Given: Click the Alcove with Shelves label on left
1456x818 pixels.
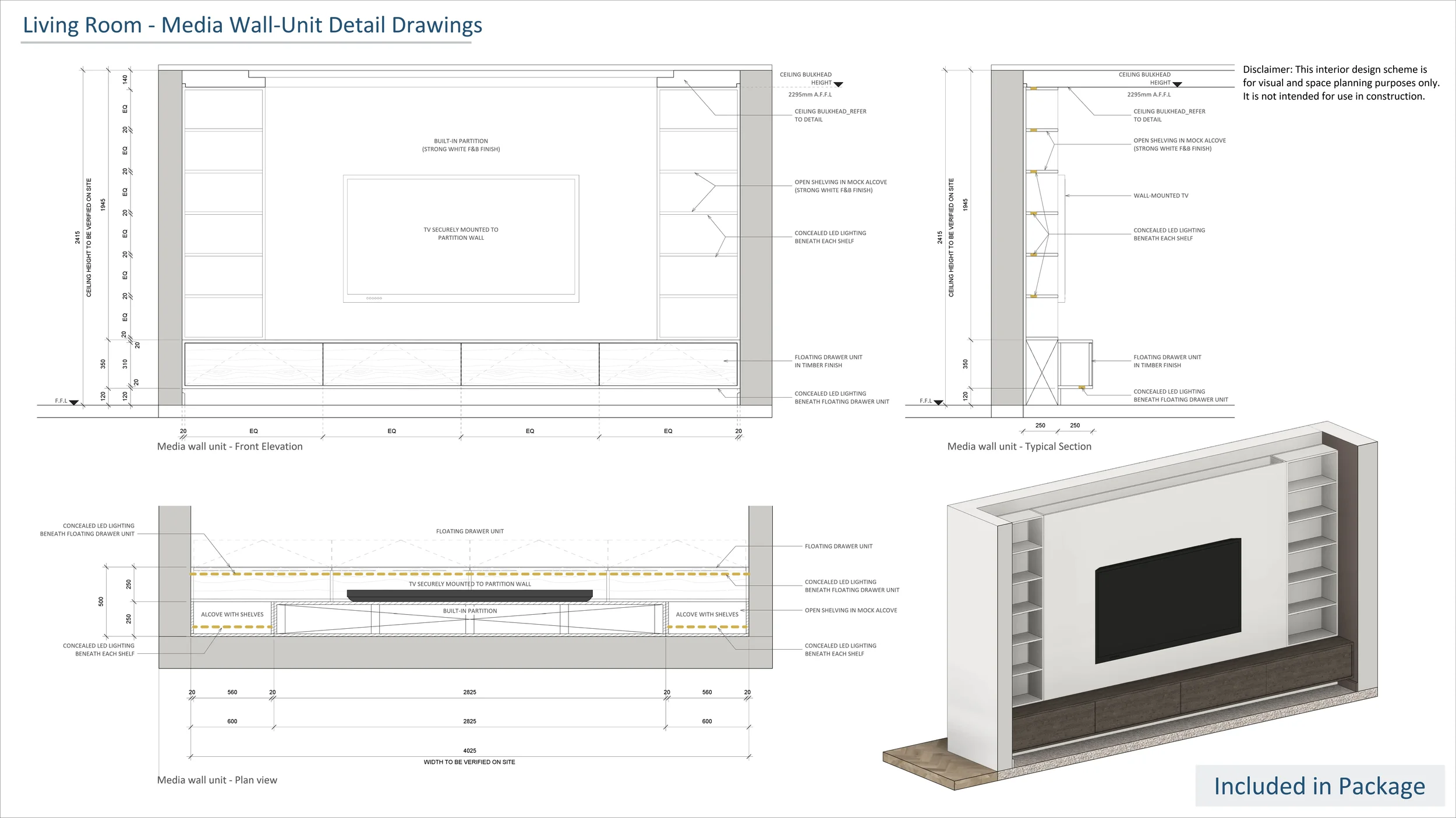Looking at the screenshot, I should 232,614.
